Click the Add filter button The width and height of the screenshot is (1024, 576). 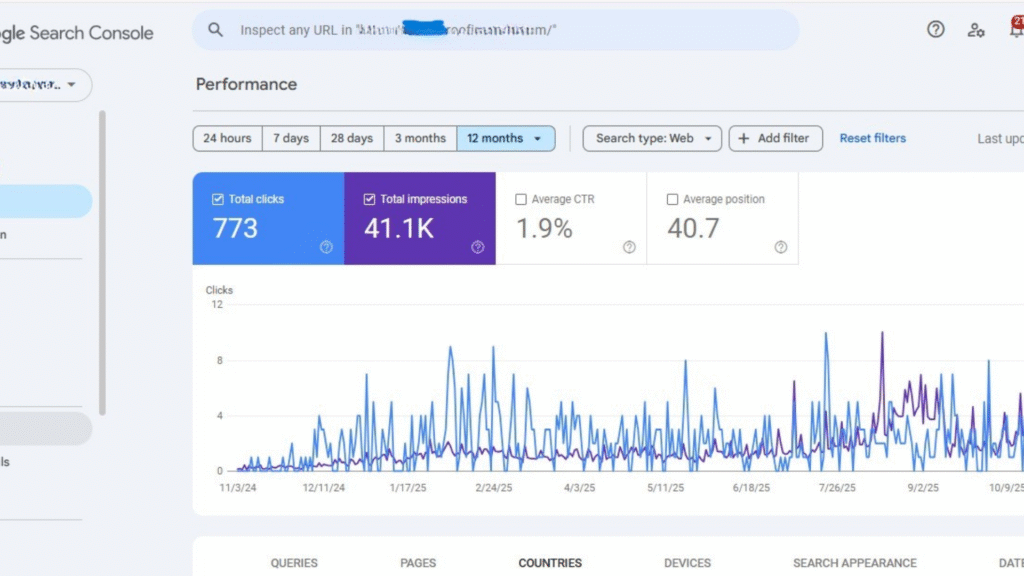[x=775, y=139]
